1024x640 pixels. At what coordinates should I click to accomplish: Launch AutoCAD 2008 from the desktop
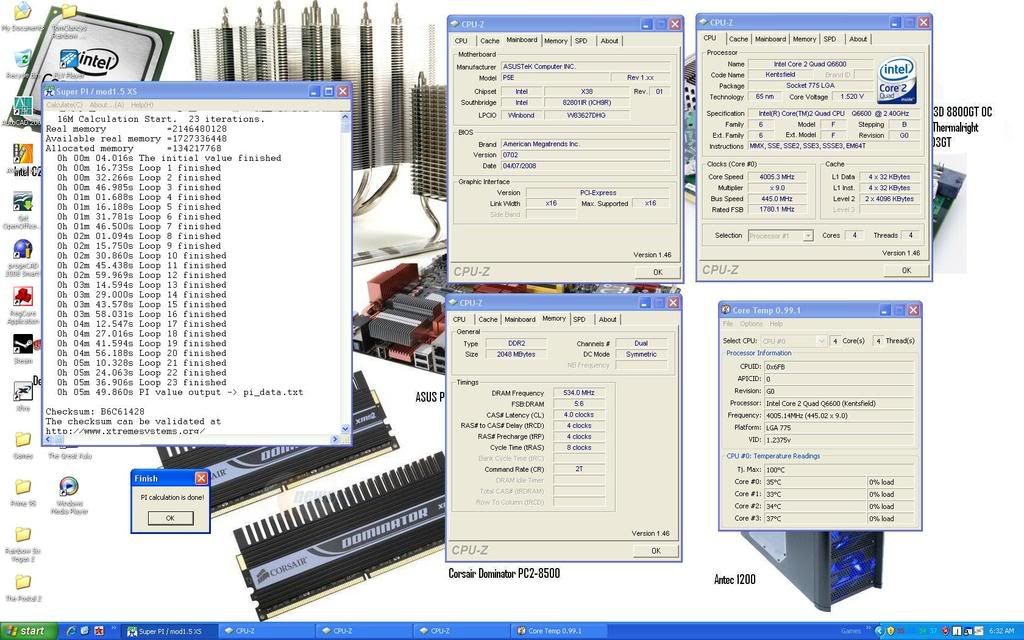(x=22, y=106)
